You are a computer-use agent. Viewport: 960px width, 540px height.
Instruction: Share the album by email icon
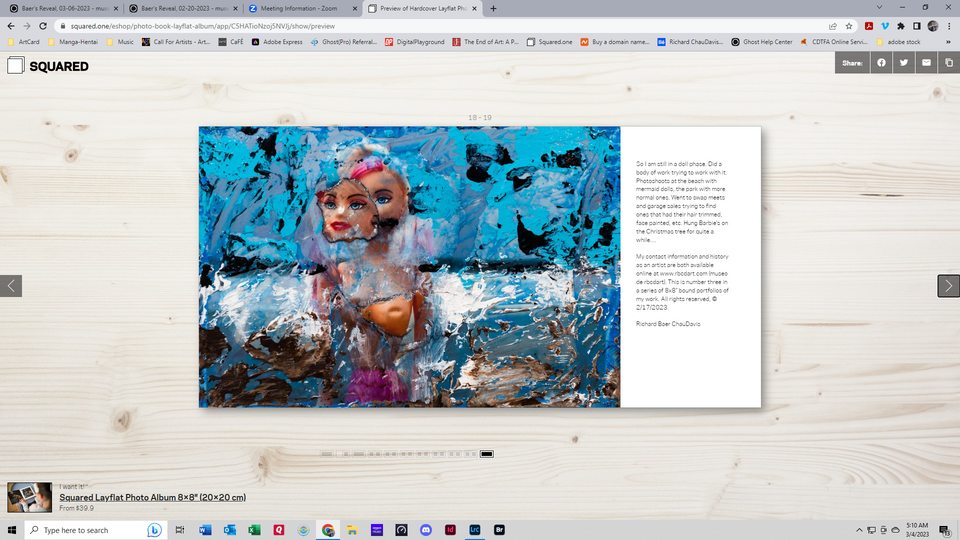click(926, 62)
